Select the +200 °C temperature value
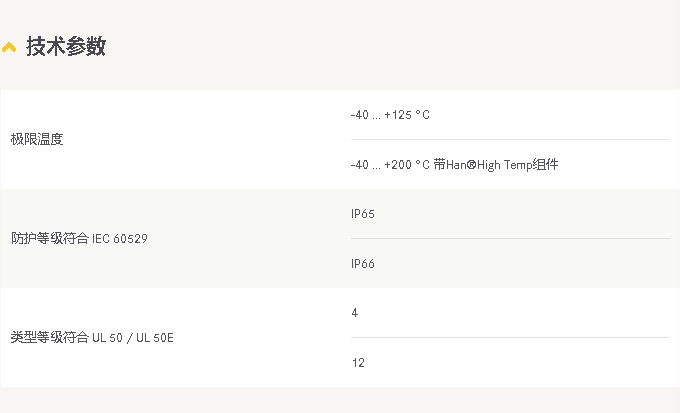This screenshot has width=680, height=413. pyautogui.click(x=407, y=164)
